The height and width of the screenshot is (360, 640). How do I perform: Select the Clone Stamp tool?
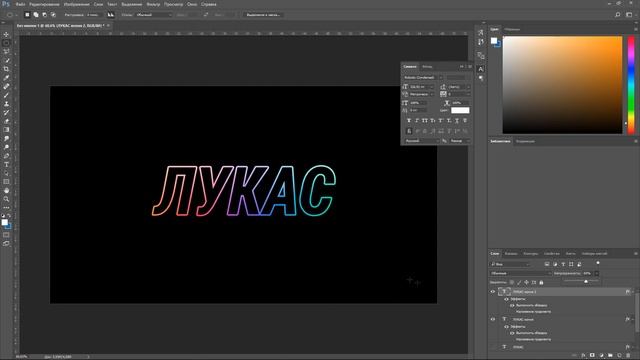coord(6,104)
